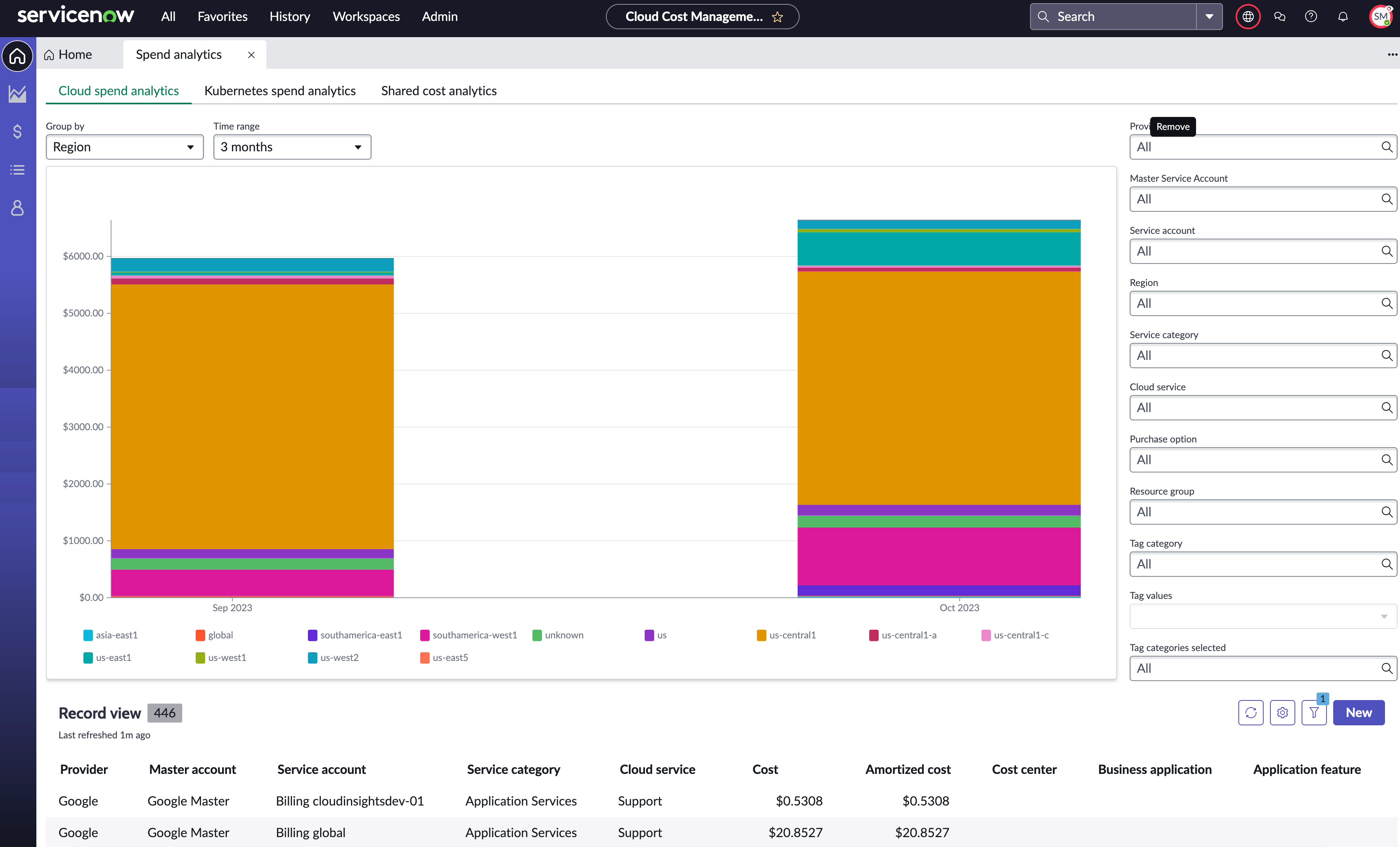Toggle asia-east1 legend series
The image size is (1400, 847).
[111, 635]
